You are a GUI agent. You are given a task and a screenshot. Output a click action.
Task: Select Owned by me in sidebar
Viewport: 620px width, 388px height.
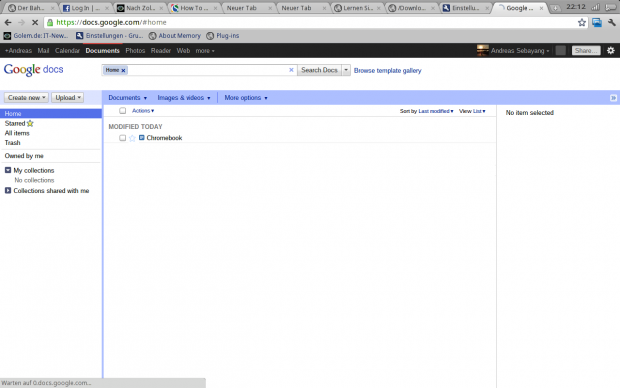coord(24,156)
